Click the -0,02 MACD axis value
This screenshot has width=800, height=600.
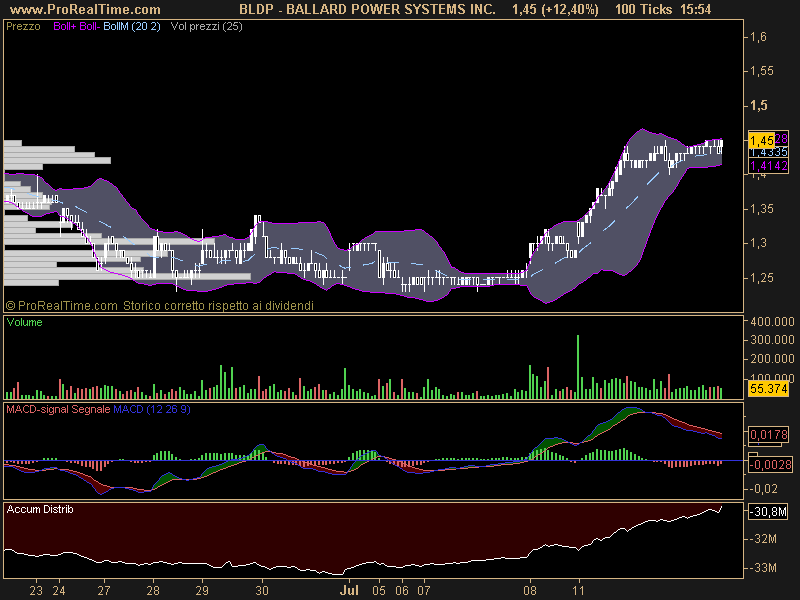tap(764, 489)
